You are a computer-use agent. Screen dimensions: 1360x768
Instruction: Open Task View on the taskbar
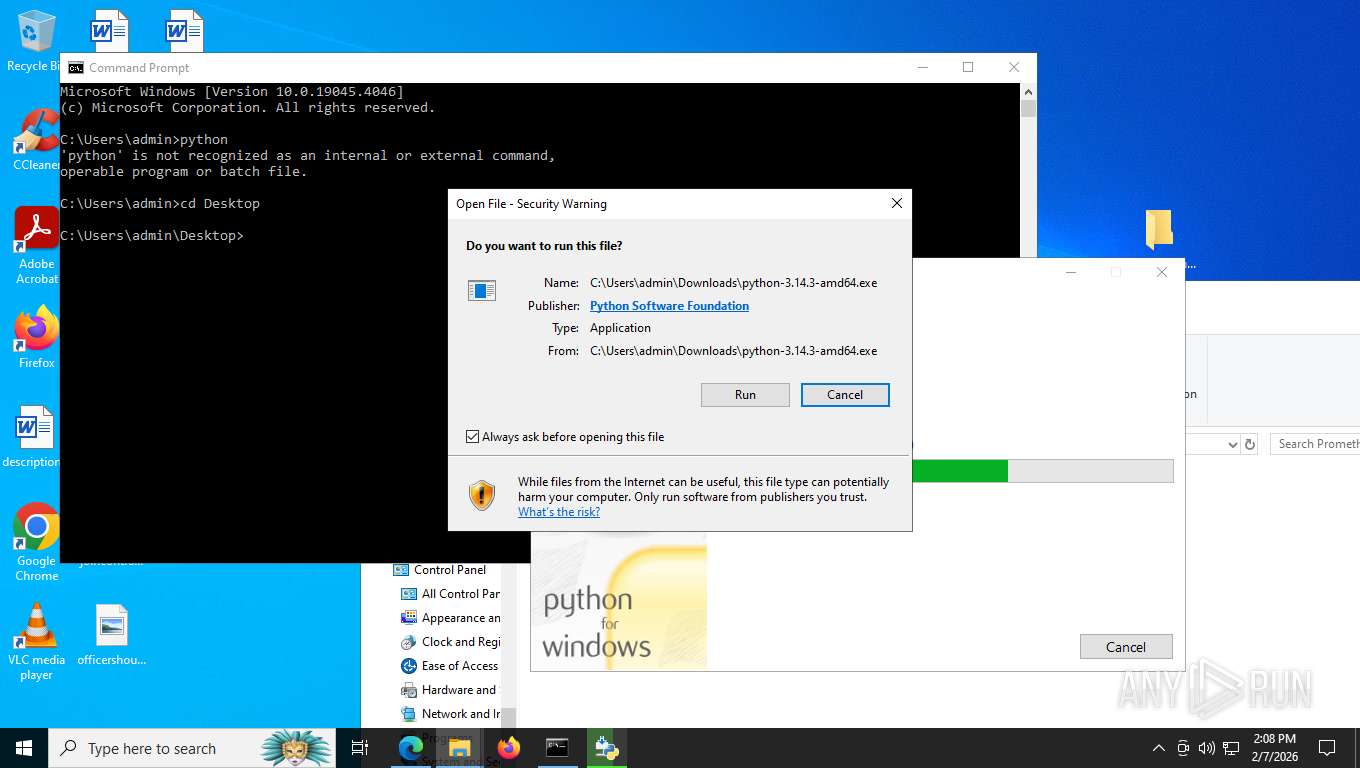[360, 748]
